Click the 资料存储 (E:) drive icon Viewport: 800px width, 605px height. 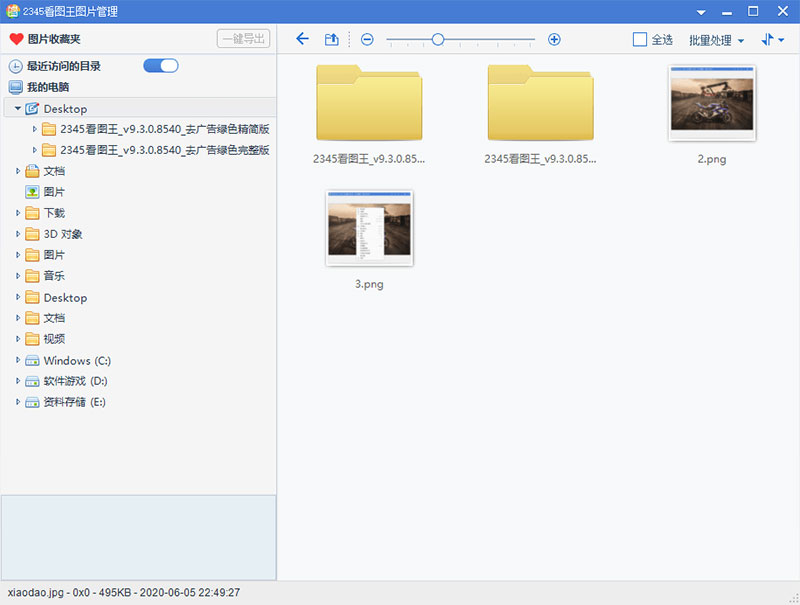tap(32, 402)
